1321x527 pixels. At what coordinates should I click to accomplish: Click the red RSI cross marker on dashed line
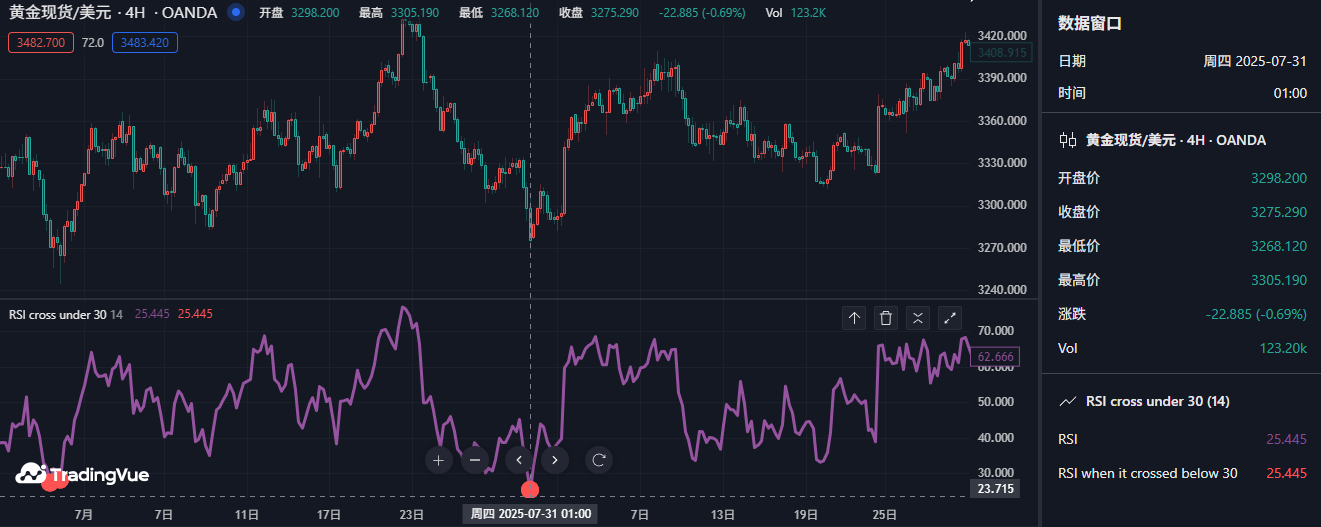coord(530,489)
